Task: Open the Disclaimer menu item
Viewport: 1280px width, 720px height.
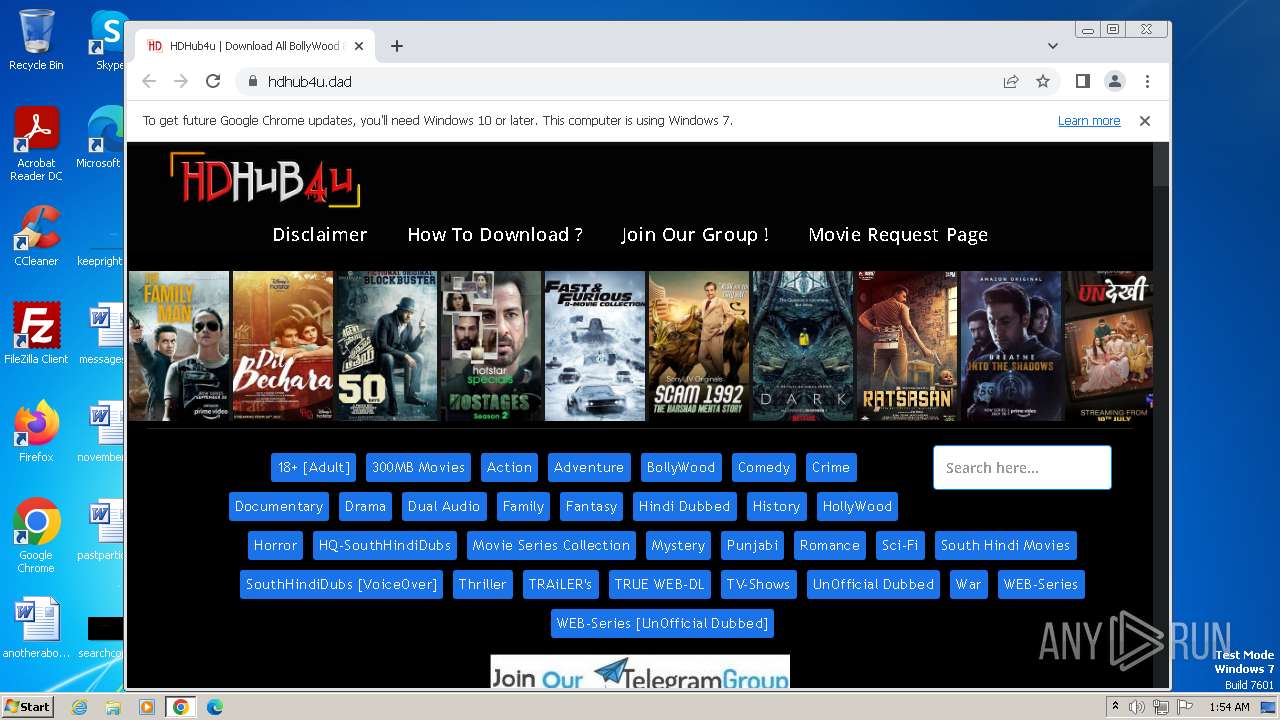Action: [320, 235]
